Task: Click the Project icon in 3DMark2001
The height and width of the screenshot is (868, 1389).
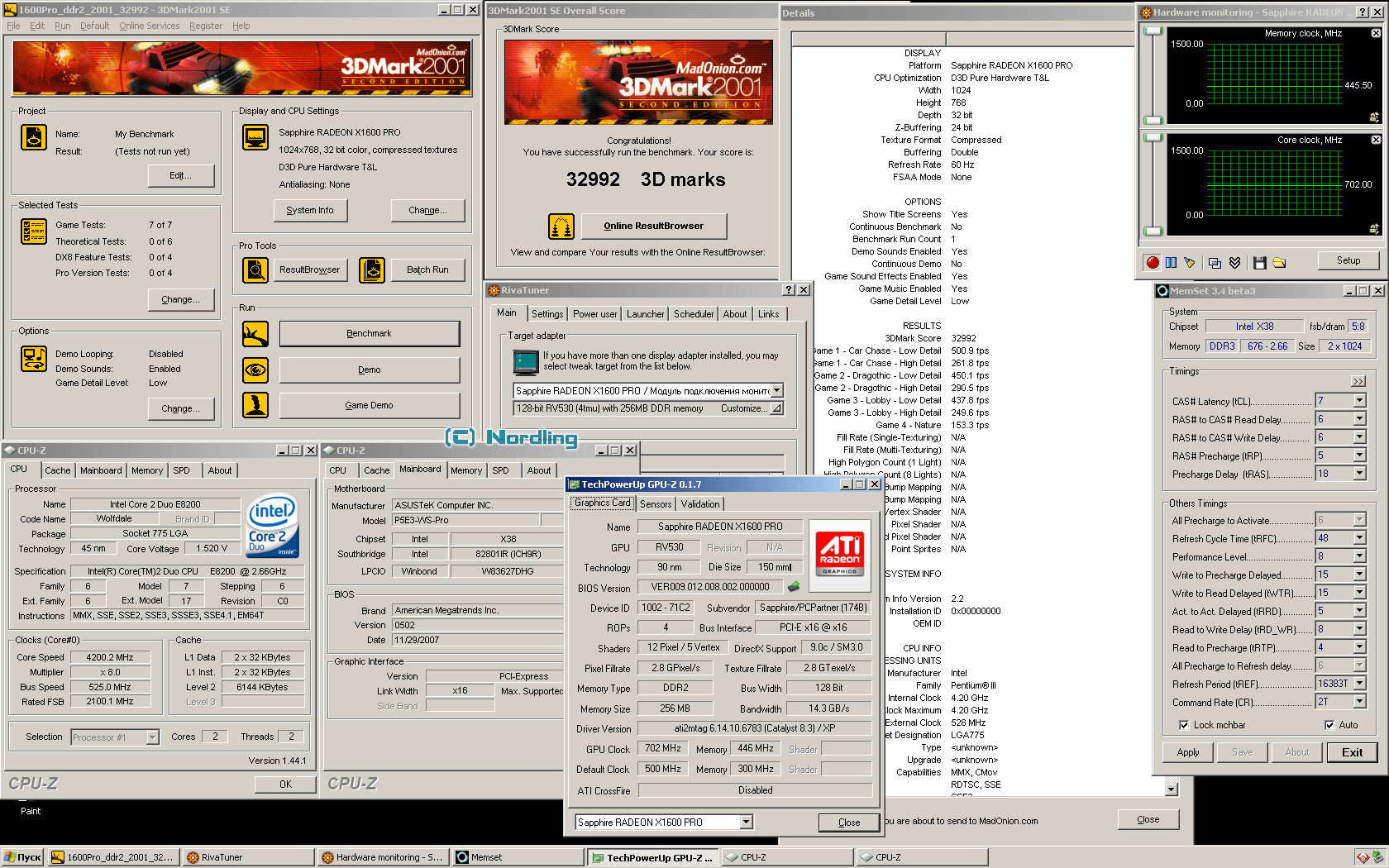Action: click(34, 137)
